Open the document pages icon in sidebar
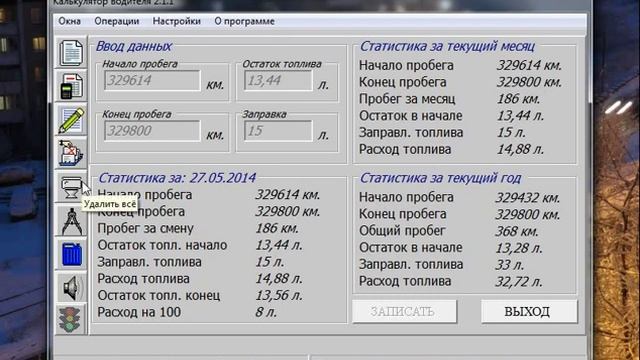This screenshot has height=360, width=640. (x=71, y=53)
